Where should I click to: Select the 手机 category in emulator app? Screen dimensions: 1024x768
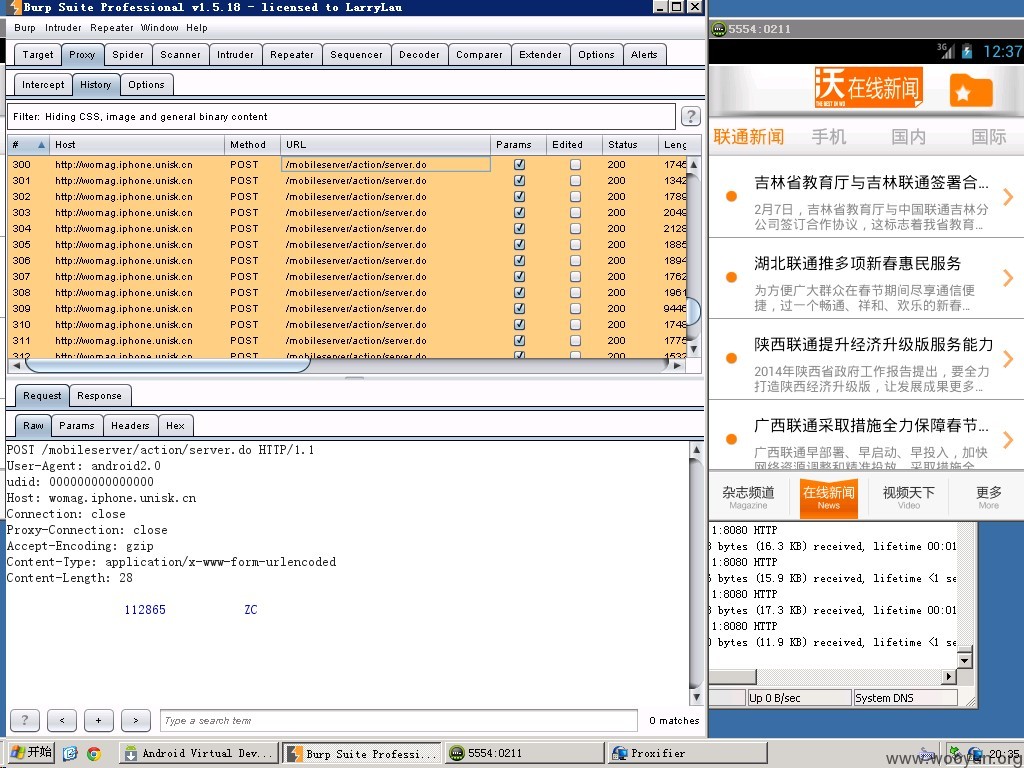tap(829, 136)
